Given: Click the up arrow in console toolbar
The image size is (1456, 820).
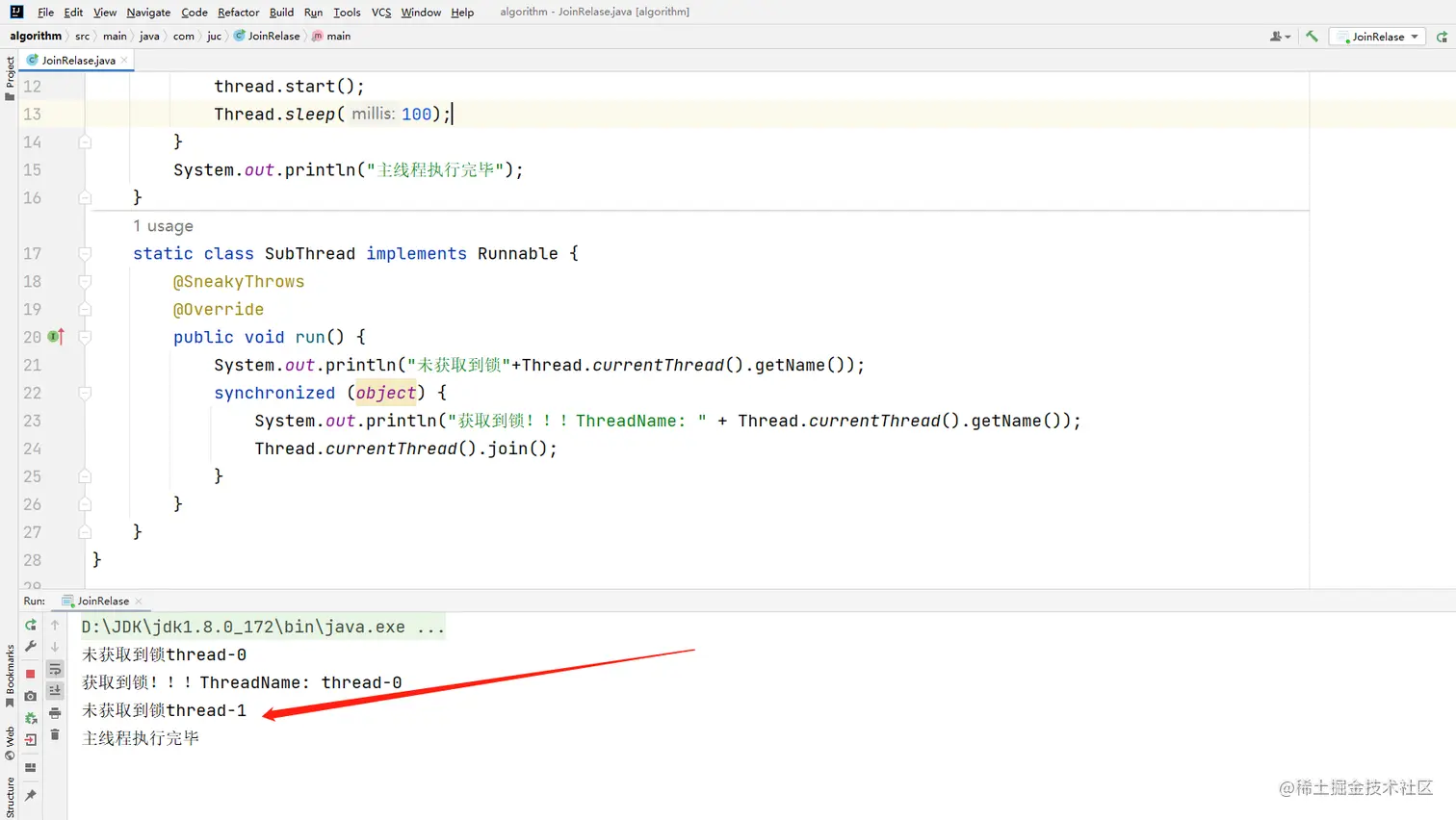Looking at the screenshot, I should (55, 625).
